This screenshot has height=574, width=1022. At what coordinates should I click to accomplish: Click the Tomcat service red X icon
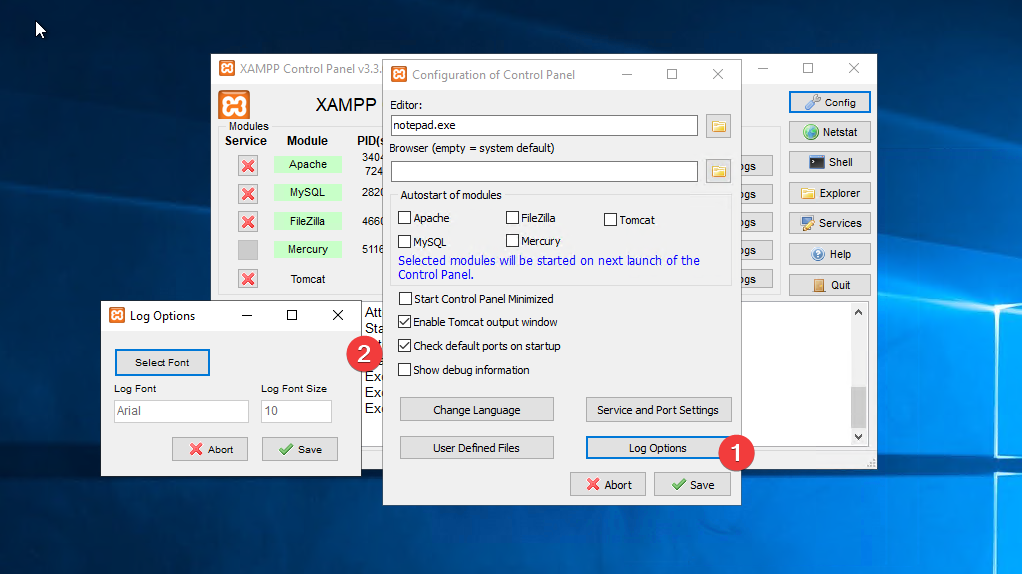point(248,279)
